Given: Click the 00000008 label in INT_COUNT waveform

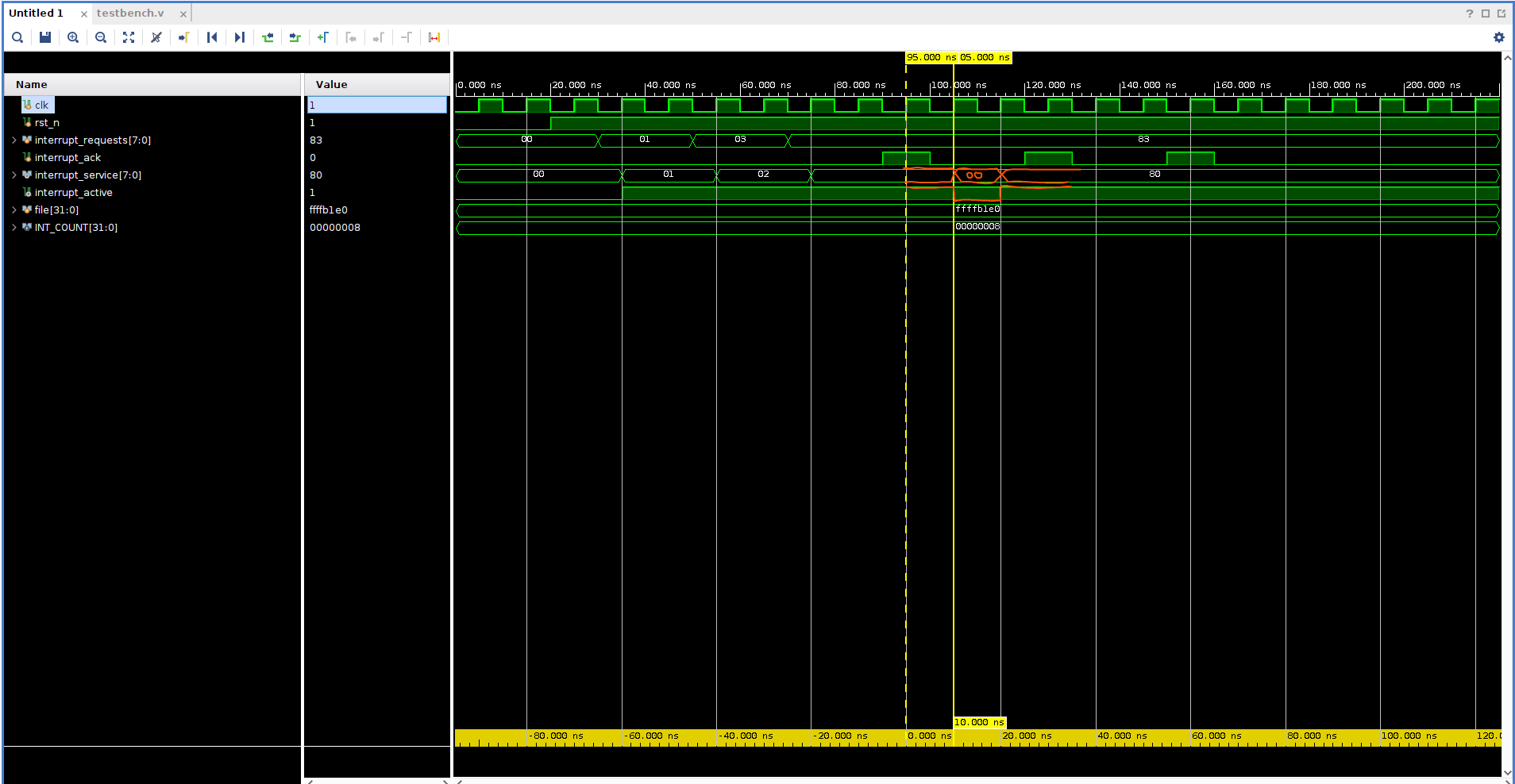Looking at the screenshot, I should 977,227.
